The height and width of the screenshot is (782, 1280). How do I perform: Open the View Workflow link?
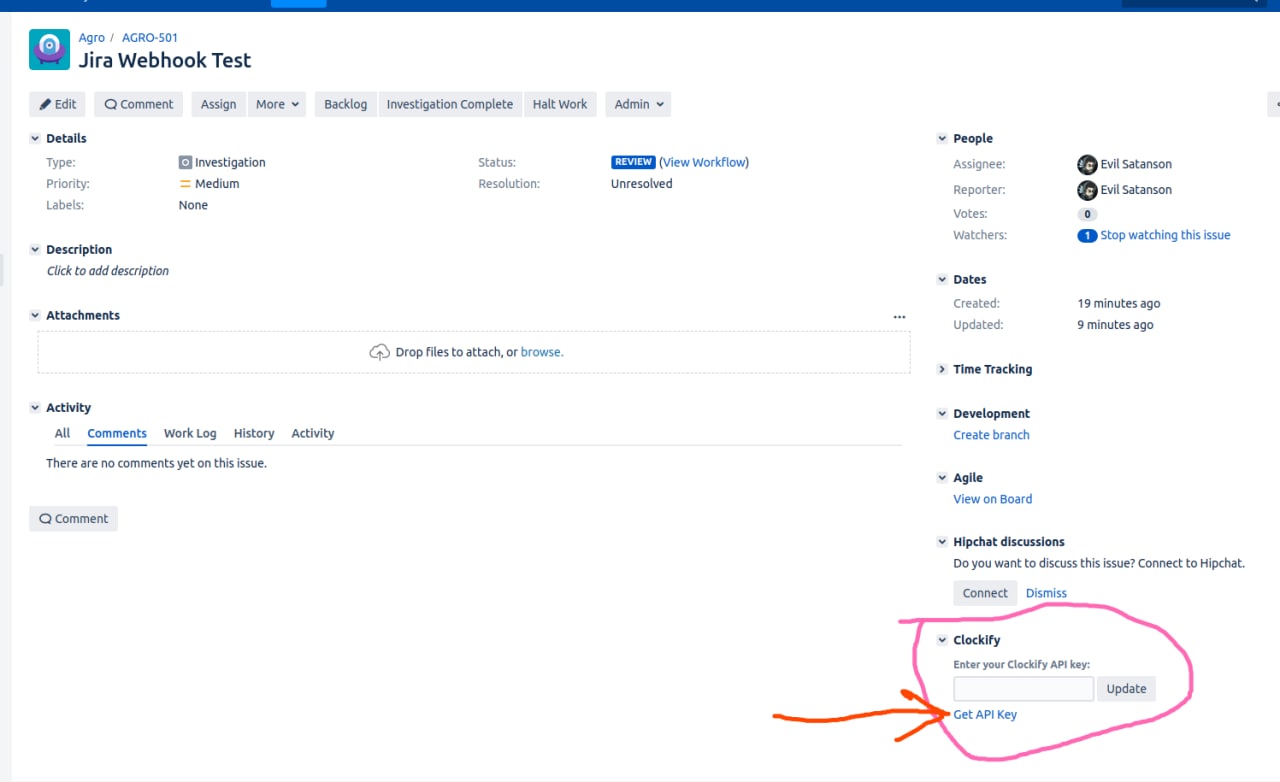click(x=704, y=162)
